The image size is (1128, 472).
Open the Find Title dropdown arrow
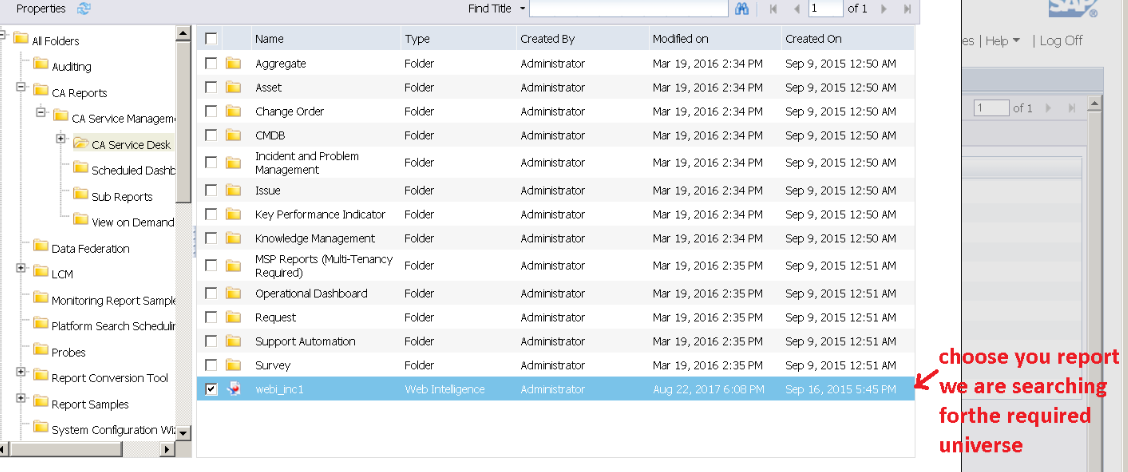522,9
